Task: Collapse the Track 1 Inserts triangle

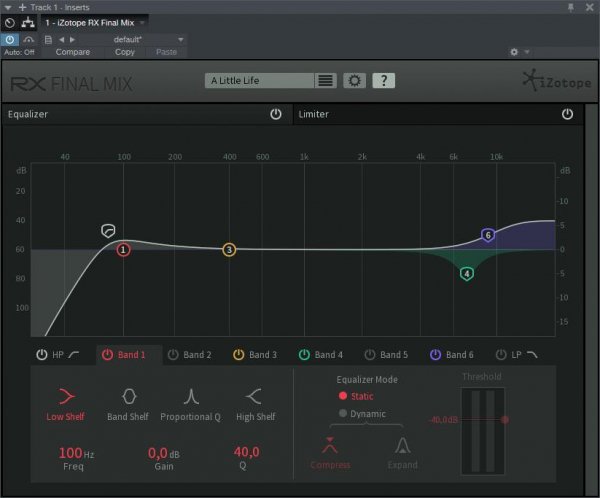Action: coord(8,7)
